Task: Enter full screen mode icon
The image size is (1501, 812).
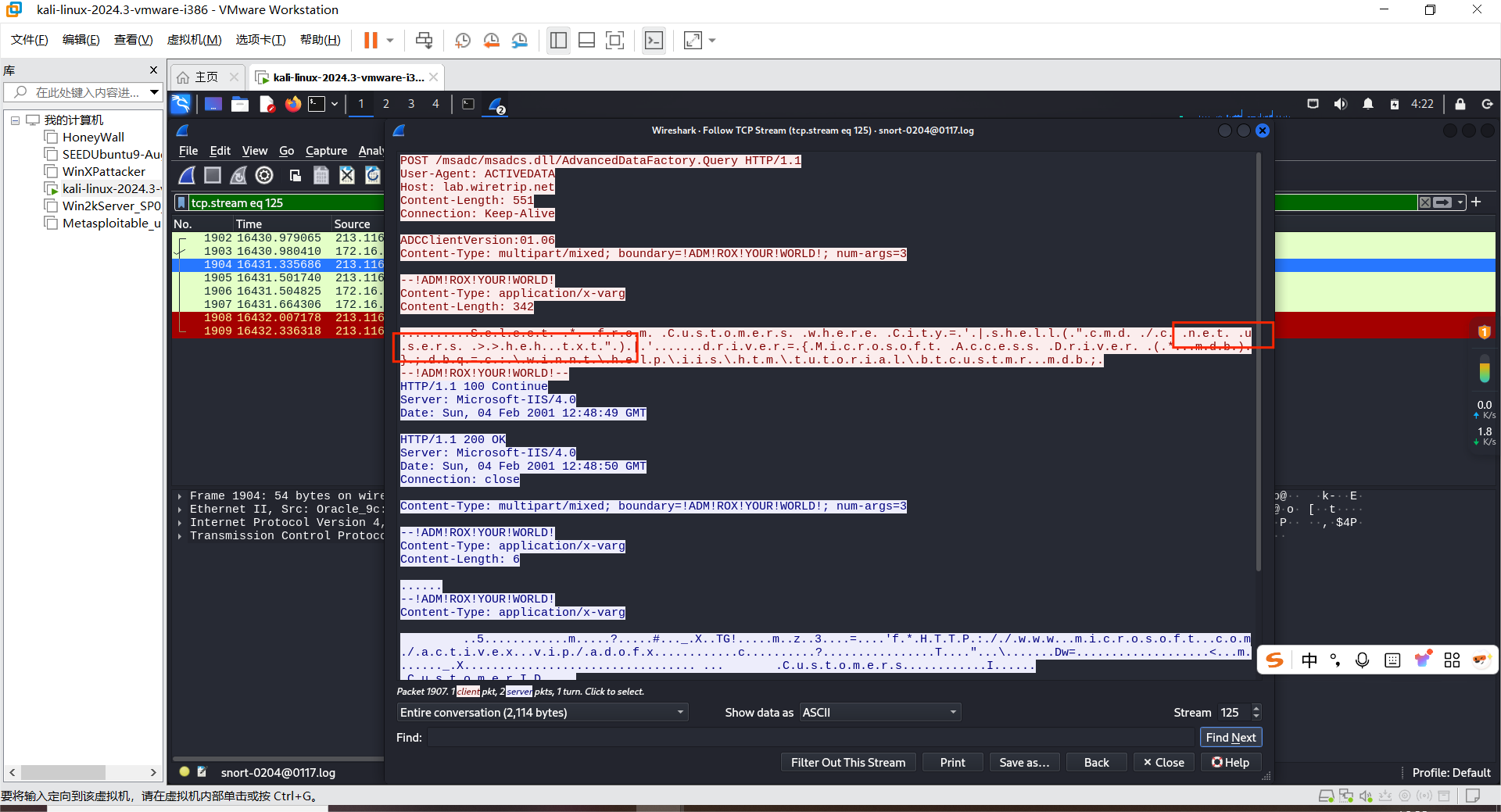Action: 615,41
